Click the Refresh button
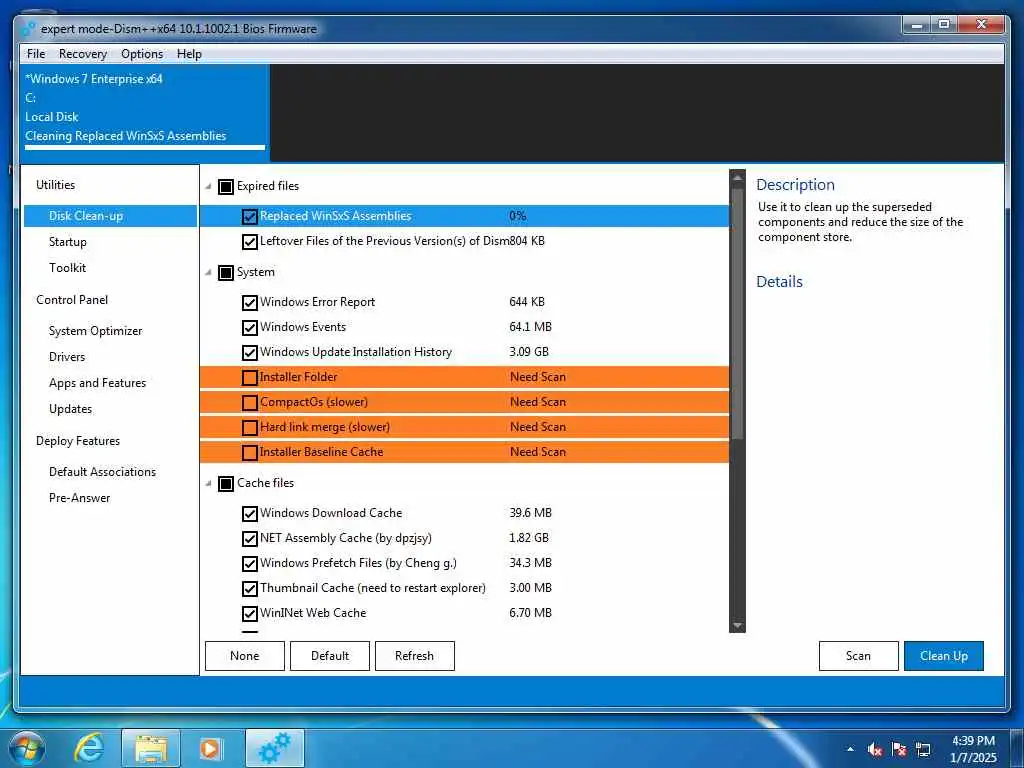 coord(415,656)
